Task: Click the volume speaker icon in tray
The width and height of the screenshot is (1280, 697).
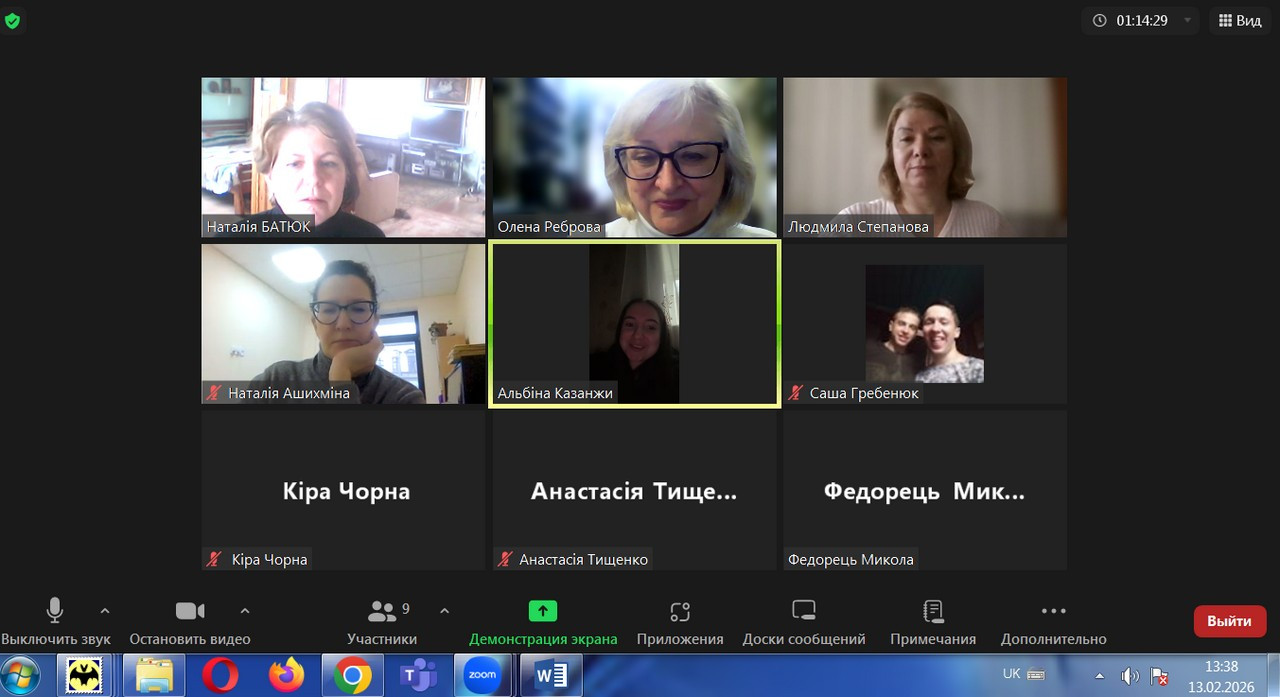Action: point(1130,676)
